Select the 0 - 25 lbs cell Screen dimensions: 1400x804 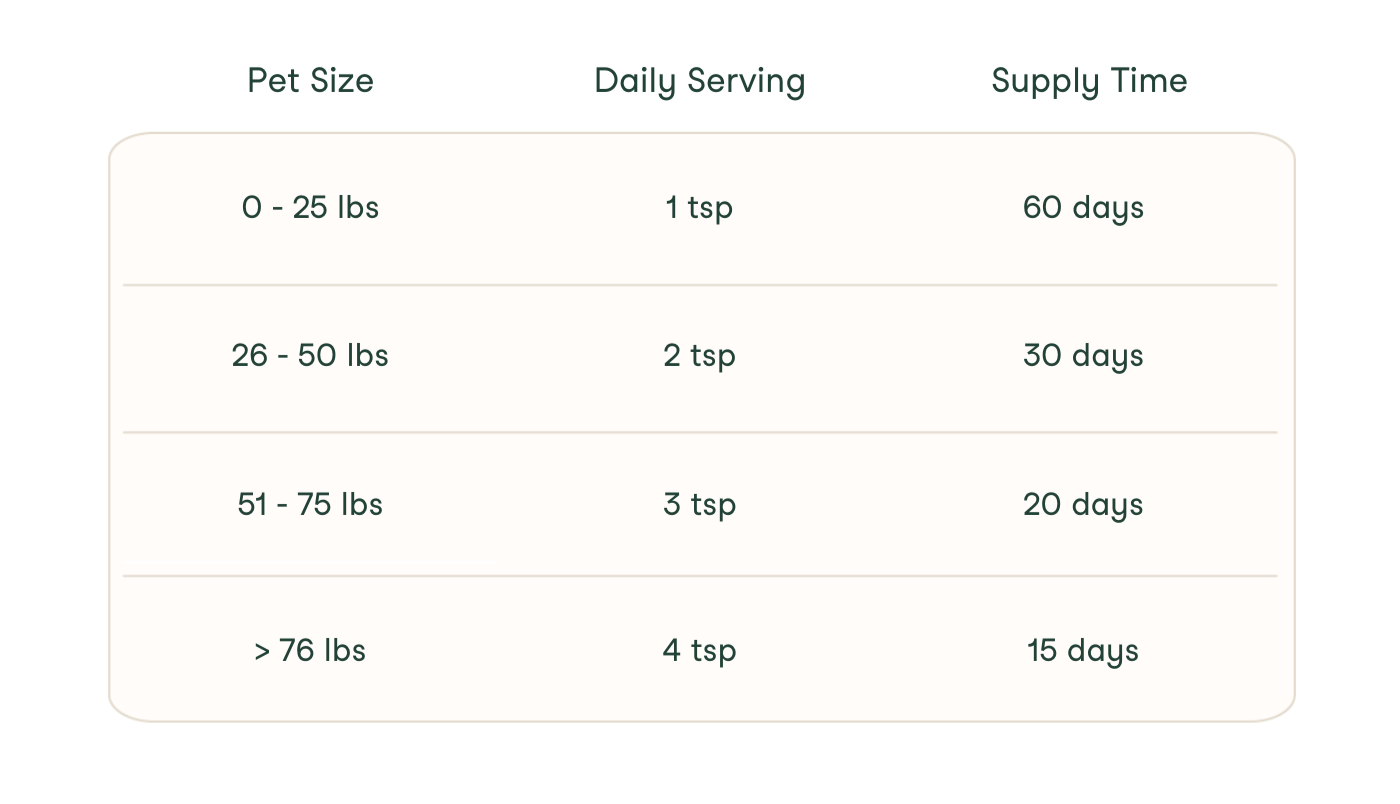click(x=310, y=208)
